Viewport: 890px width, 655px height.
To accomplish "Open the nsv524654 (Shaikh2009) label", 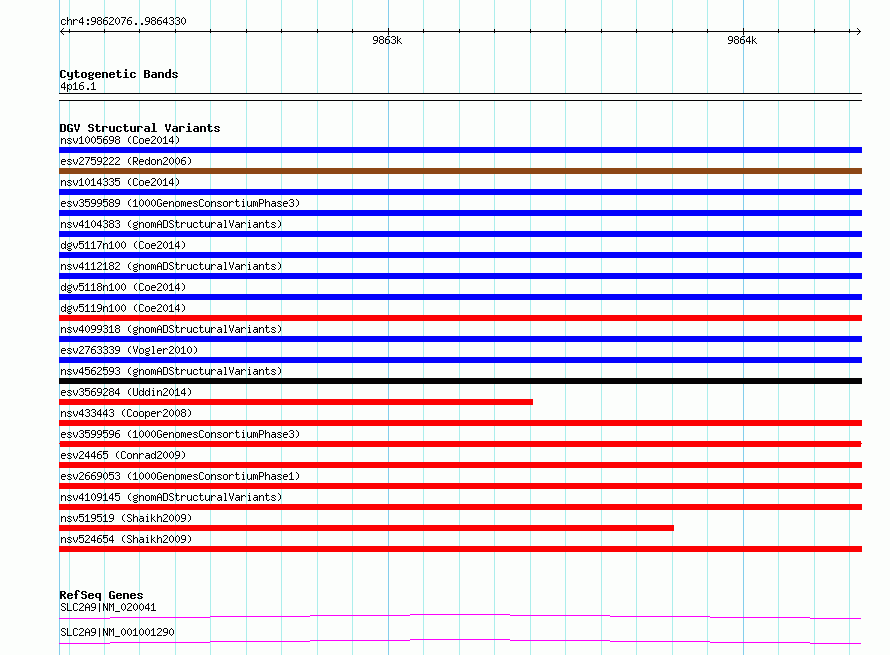I will 126,539.
